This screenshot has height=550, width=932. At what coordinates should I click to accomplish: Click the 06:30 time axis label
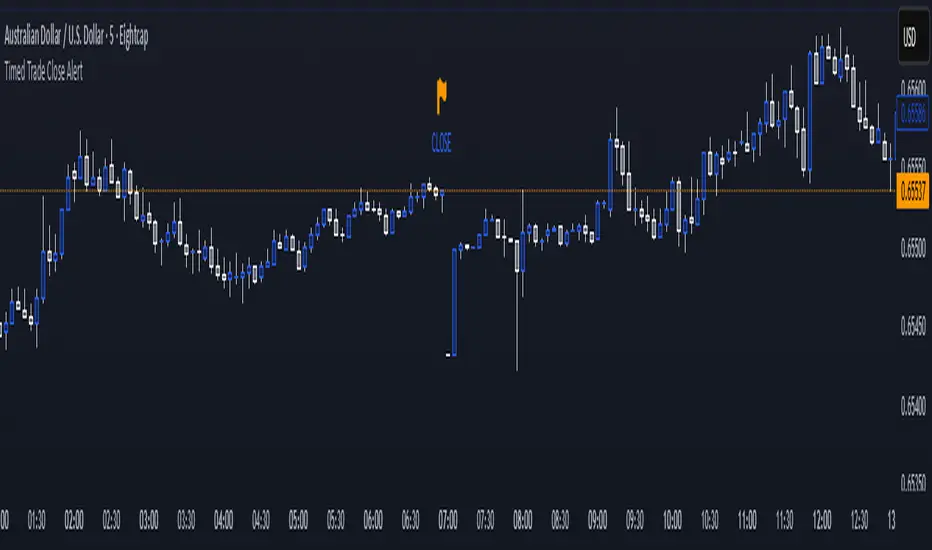410,520
